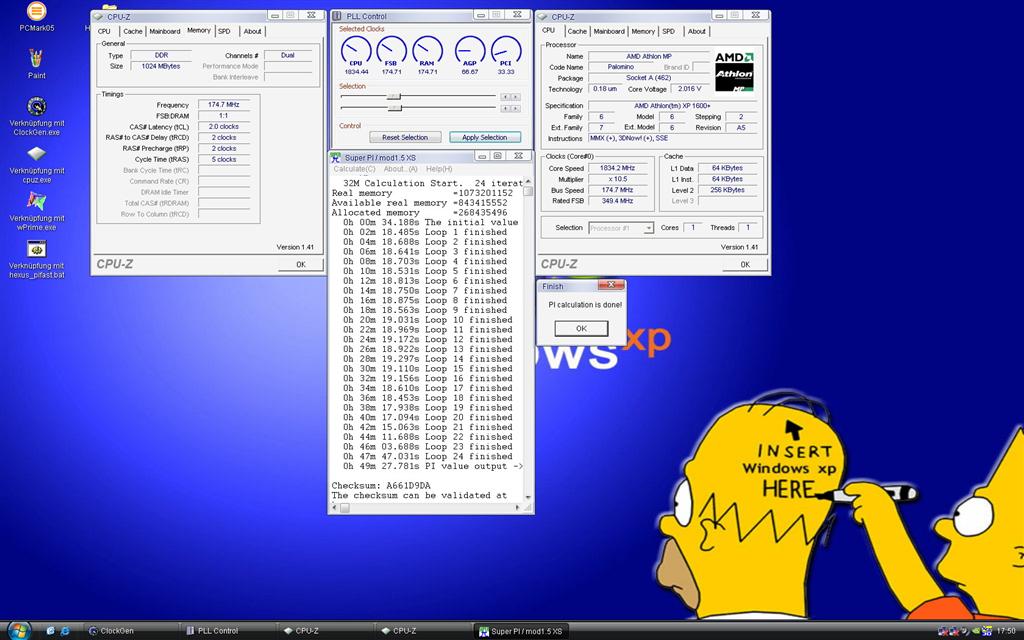
Task: Open the cpuz.exe desktop shortcut
Action: click(x=37, y=165)
